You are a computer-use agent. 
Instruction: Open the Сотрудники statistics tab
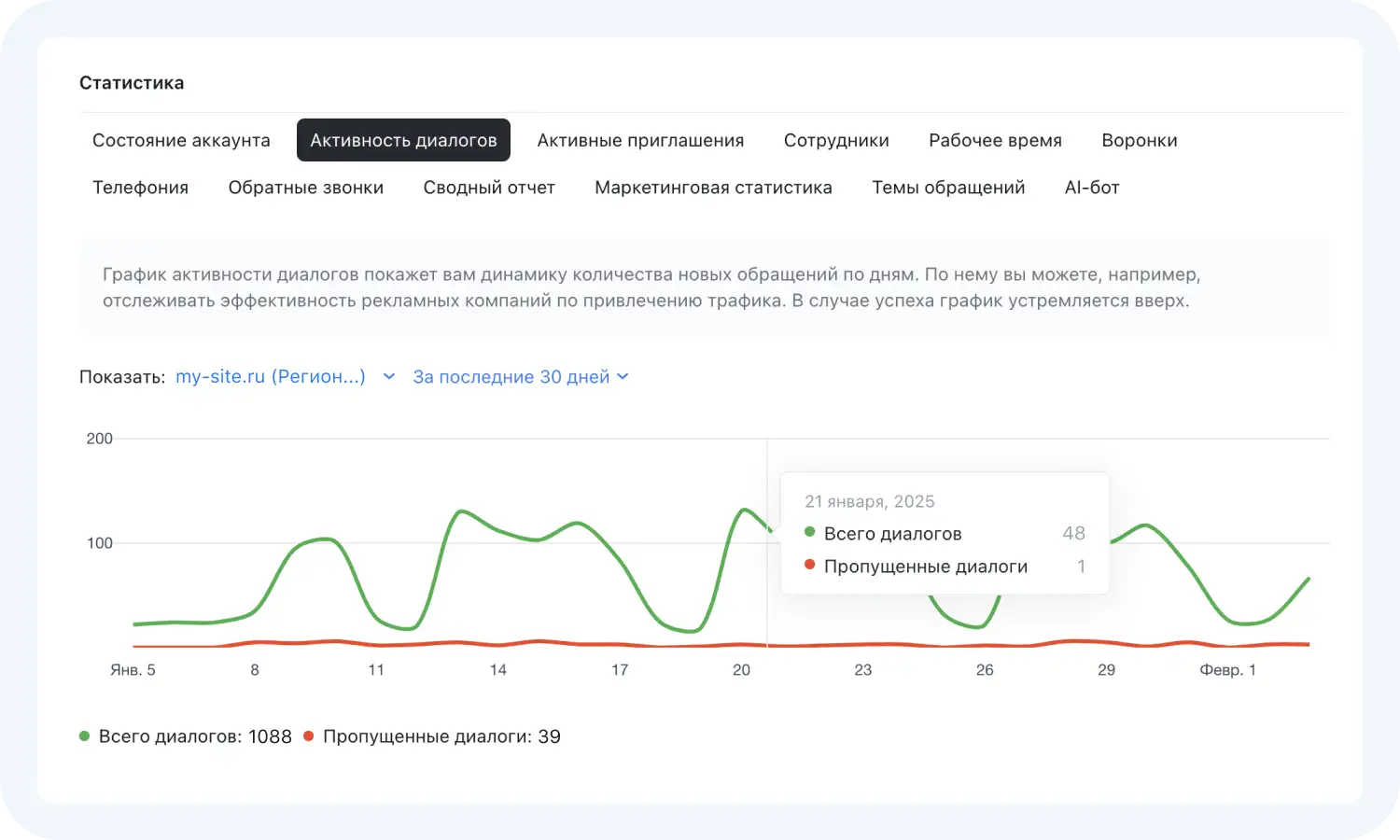pyautogui.click(x=836, y=140)
